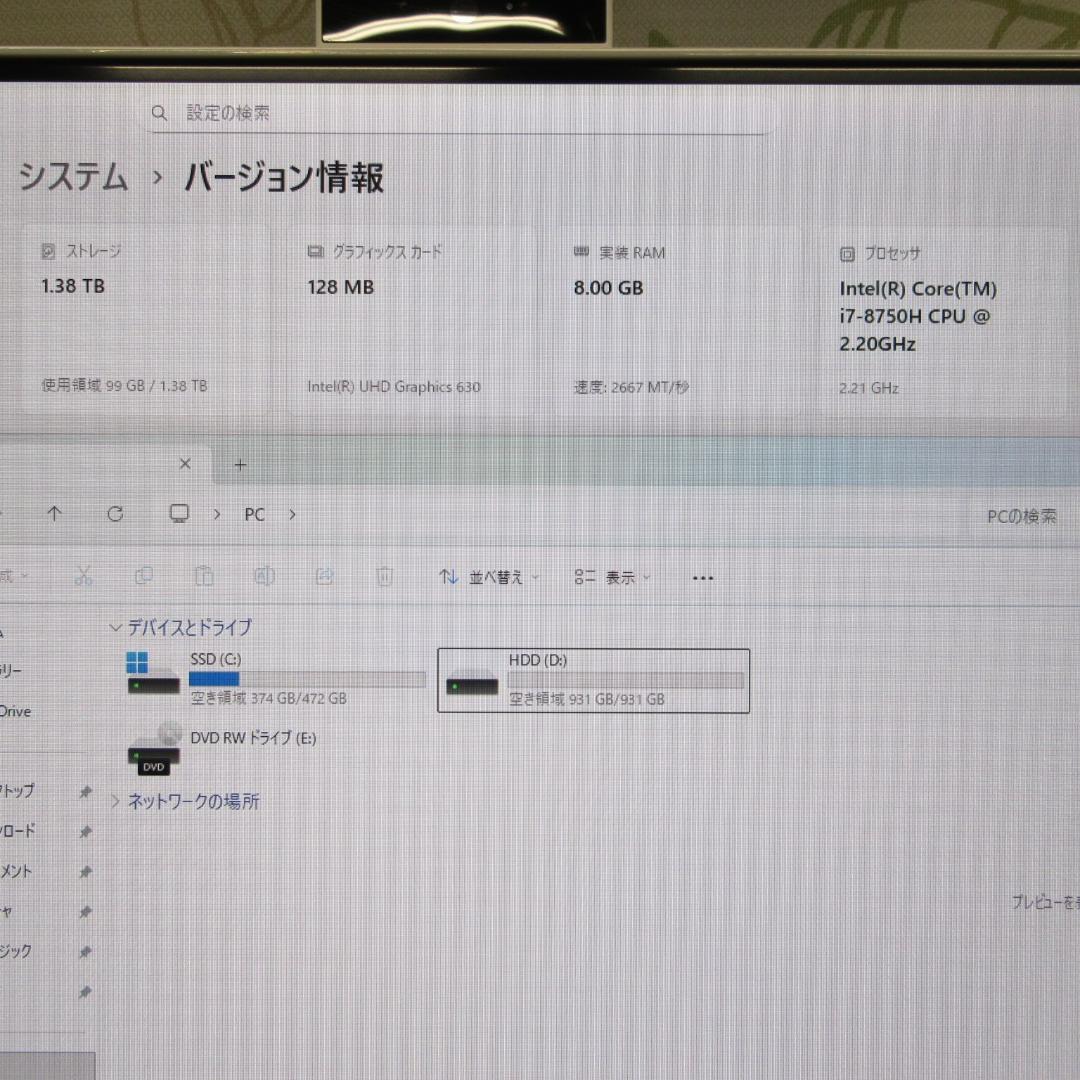Click the Rename icon in the toolbar
Viewport: 1080px width, 1080px height.
[x=264, y=576]
